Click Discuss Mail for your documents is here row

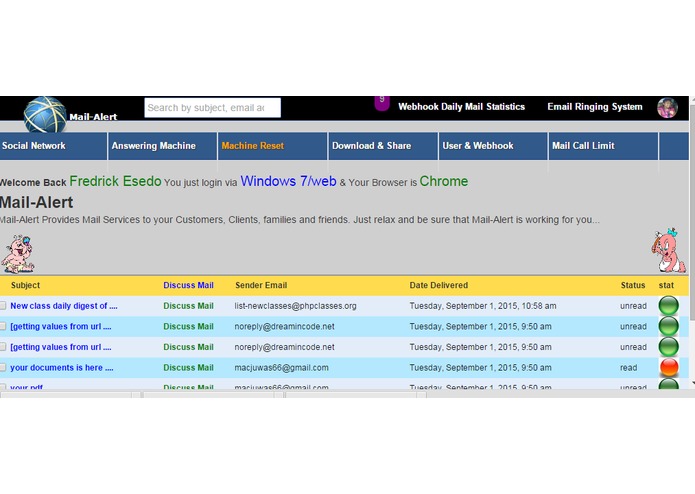[188, 367]
